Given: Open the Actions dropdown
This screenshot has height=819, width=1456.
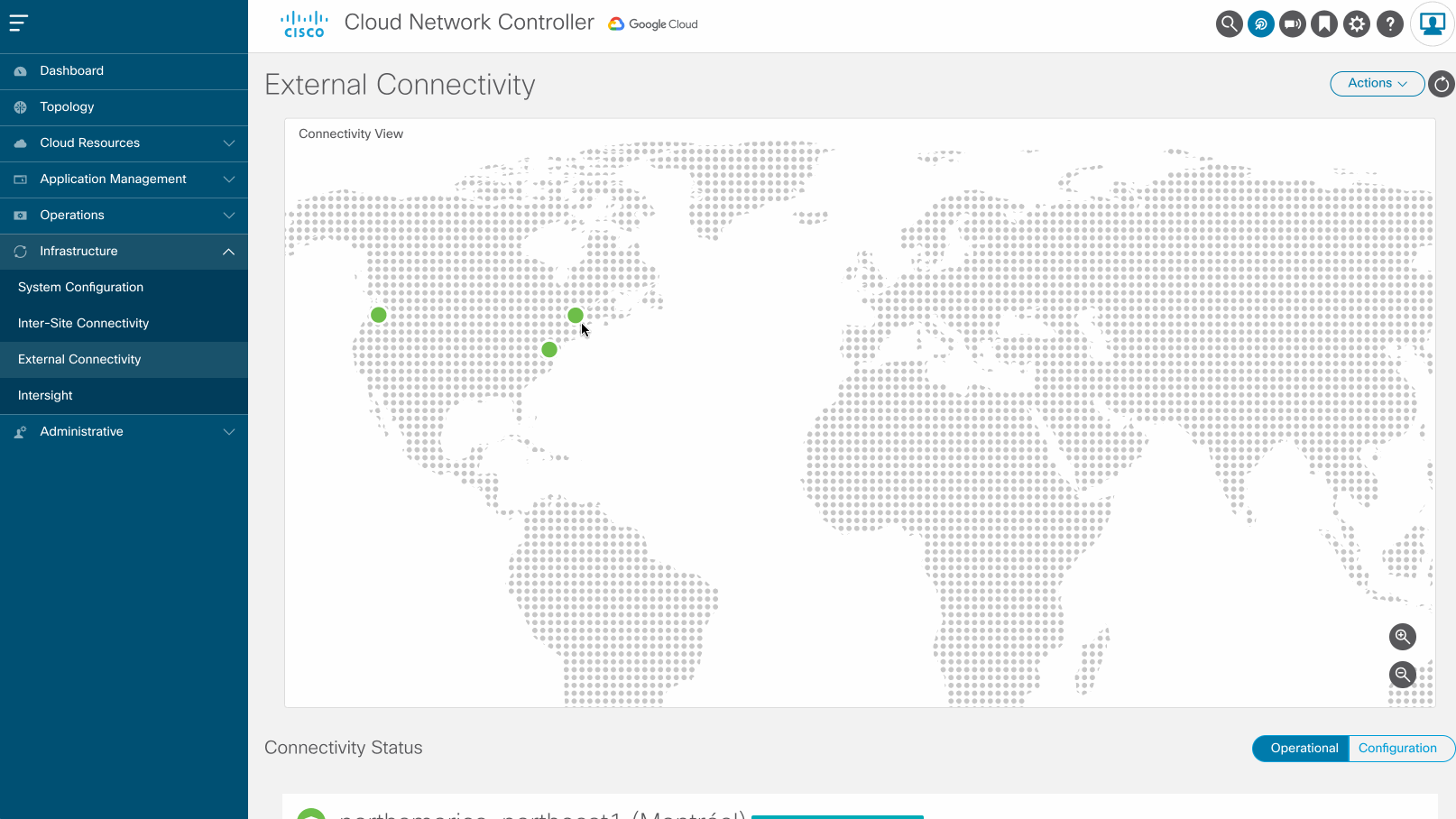Looking at the screenshot, I should pos(1377,84).
